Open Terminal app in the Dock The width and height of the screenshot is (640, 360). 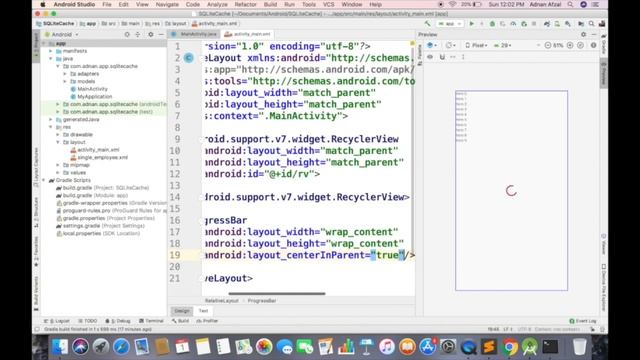tap(550, 347)
